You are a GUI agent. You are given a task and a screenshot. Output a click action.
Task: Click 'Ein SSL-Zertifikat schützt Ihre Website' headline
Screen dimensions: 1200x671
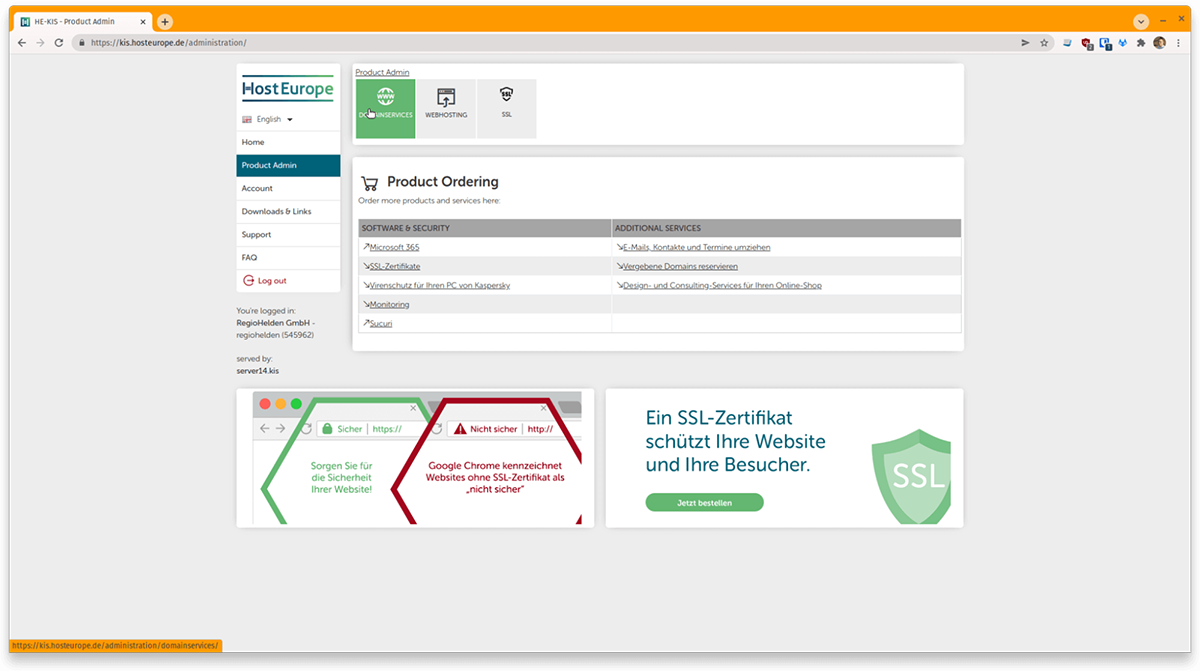point(736,441)
